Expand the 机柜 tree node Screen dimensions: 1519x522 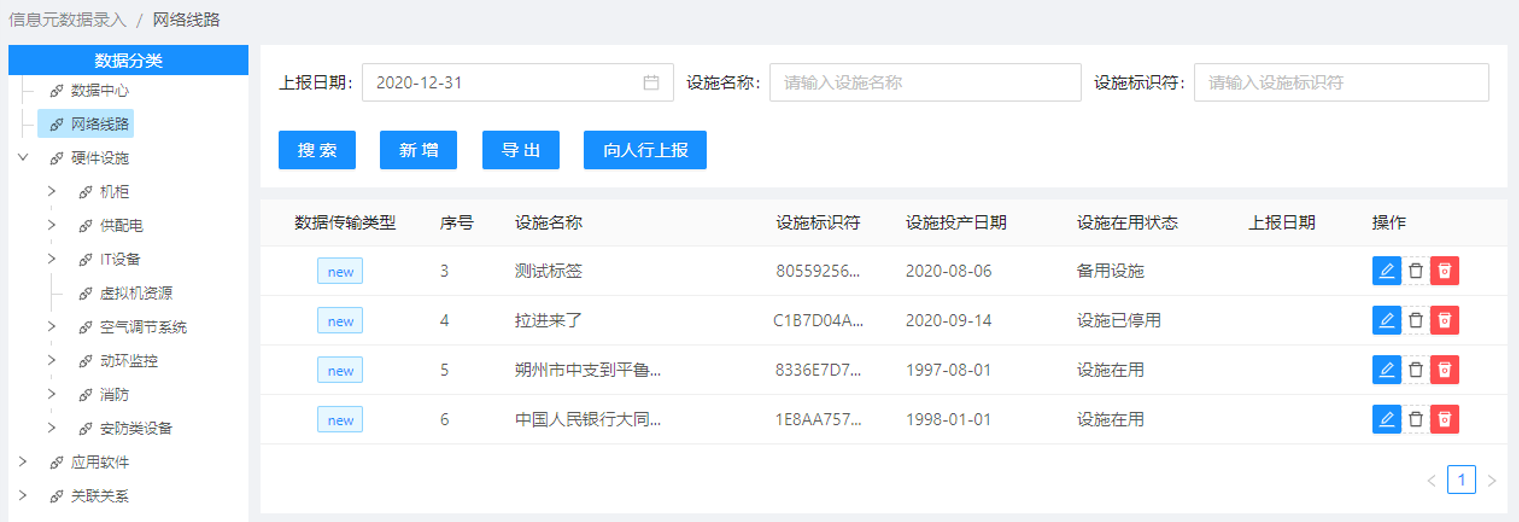click(52, 192)
